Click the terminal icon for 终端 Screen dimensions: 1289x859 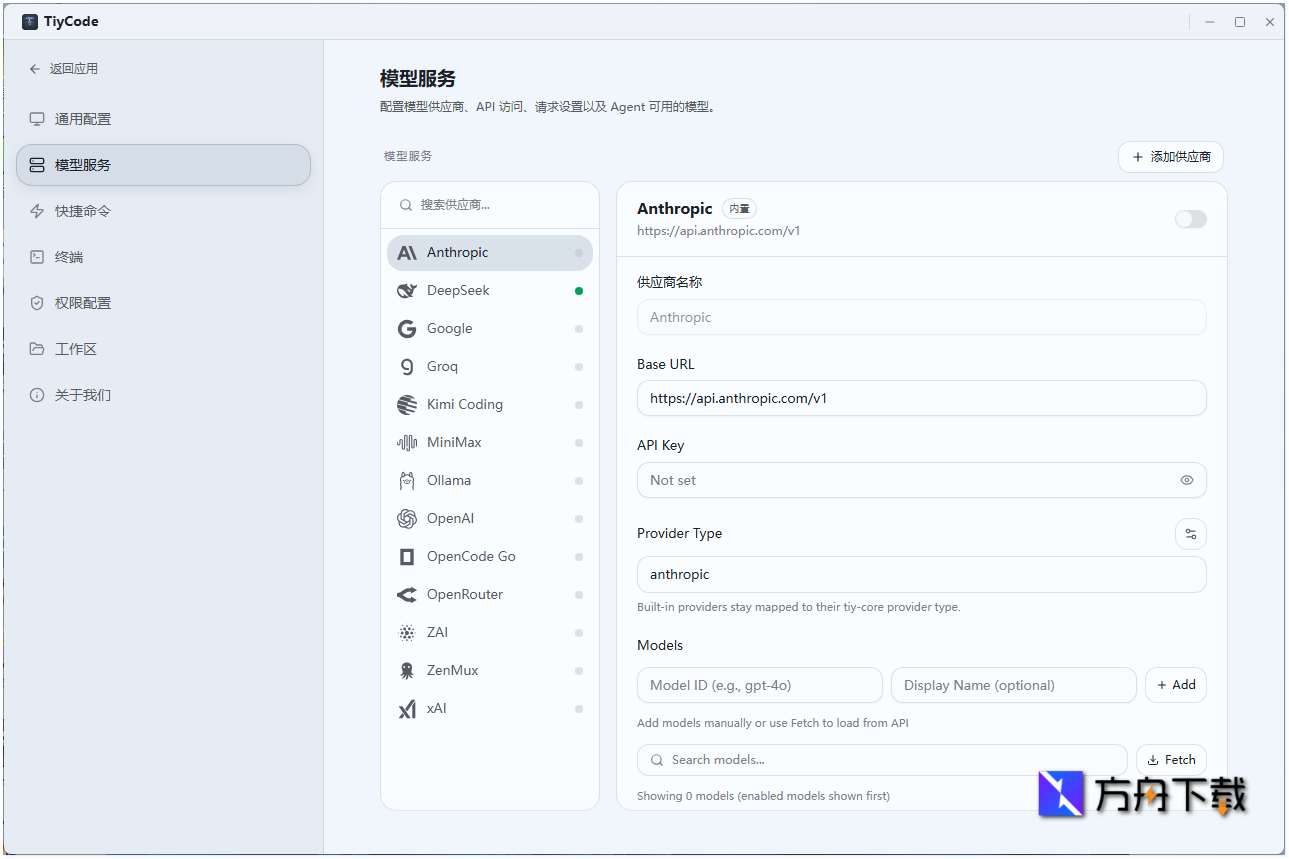[x=37, y=257]
